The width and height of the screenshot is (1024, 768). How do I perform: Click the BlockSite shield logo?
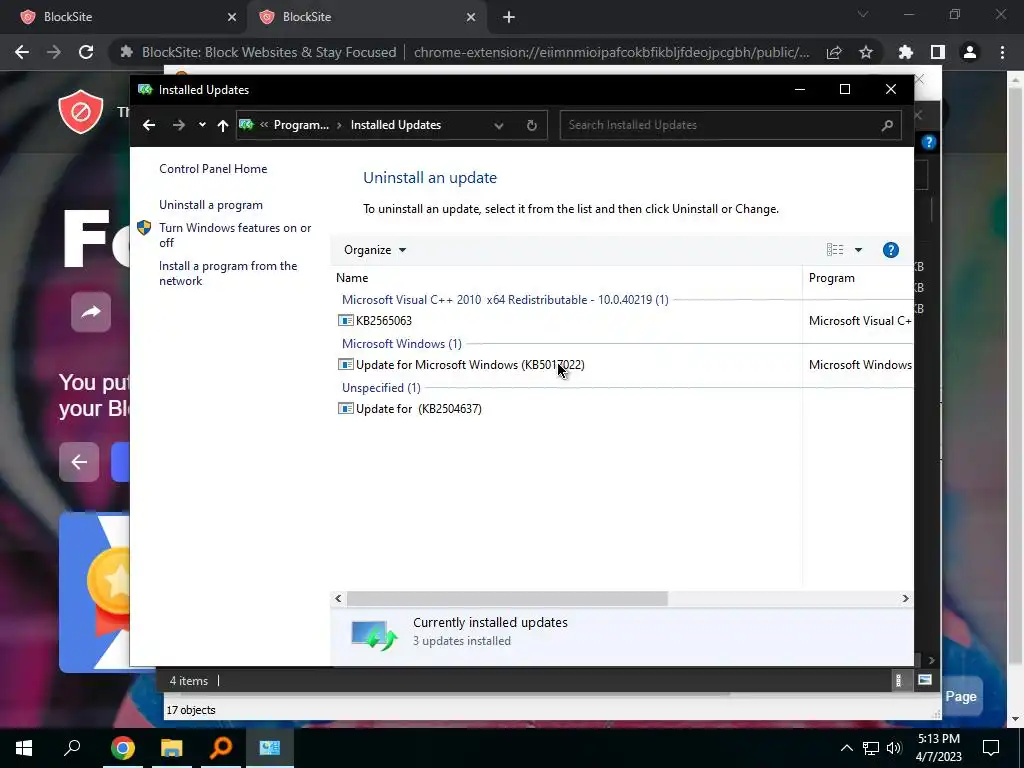click(81, 112)
